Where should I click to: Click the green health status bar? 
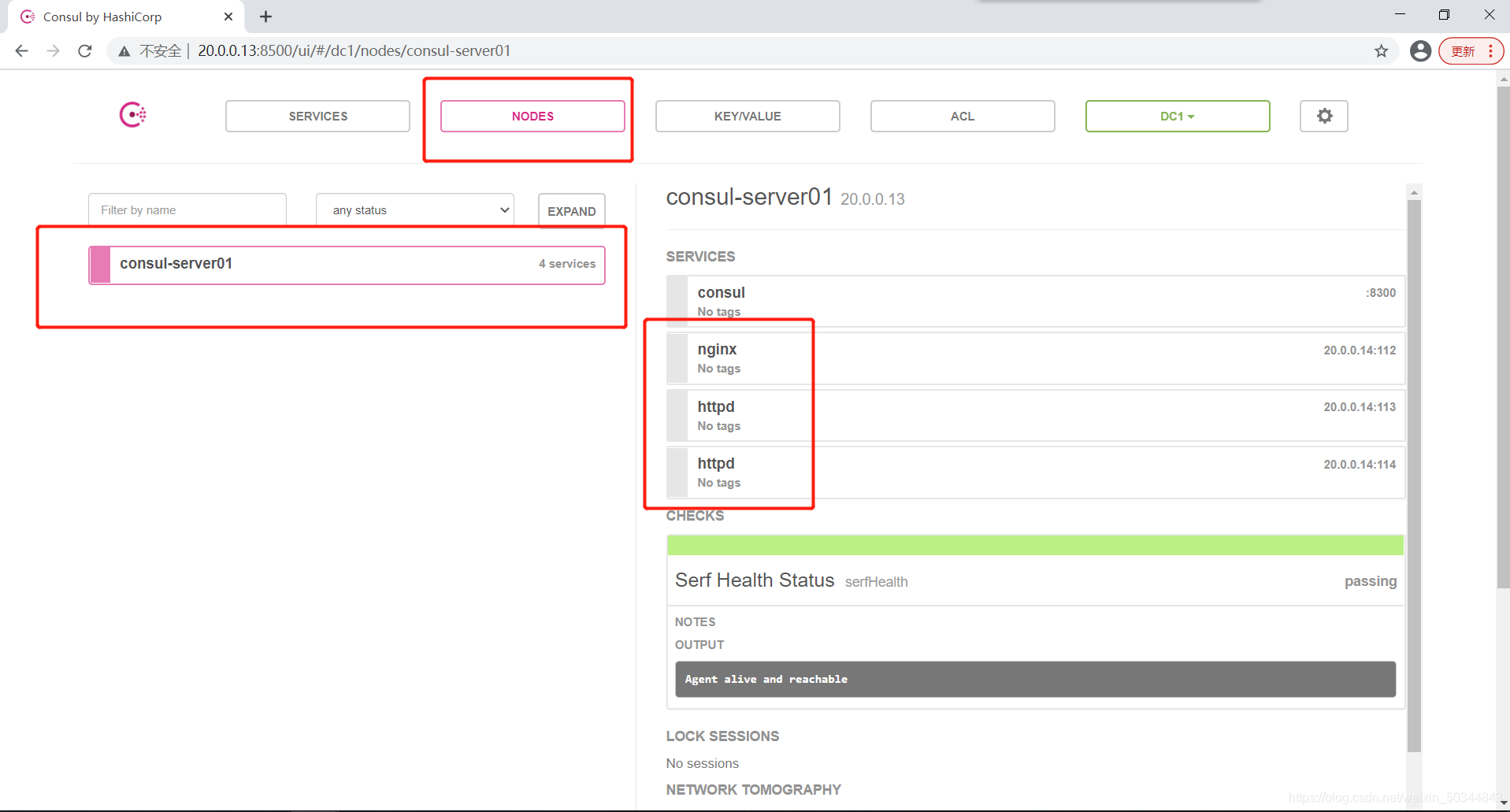(1036, 545)
